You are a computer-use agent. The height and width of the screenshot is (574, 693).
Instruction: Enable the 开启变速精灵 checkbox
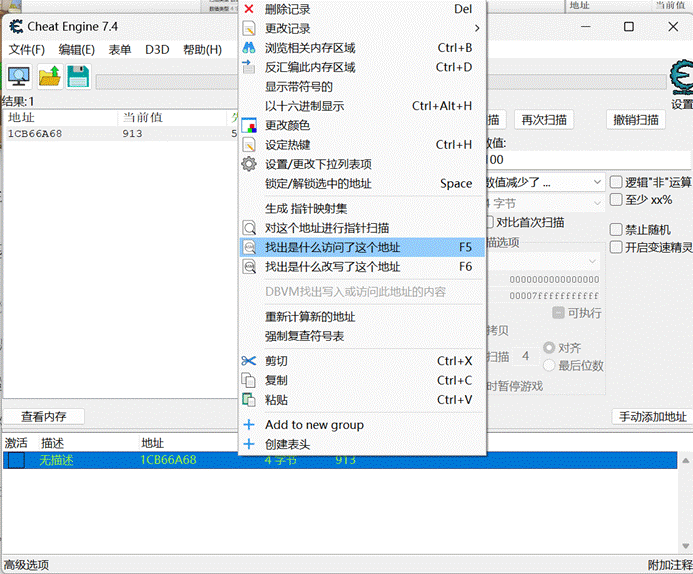[x=616, y=247]
